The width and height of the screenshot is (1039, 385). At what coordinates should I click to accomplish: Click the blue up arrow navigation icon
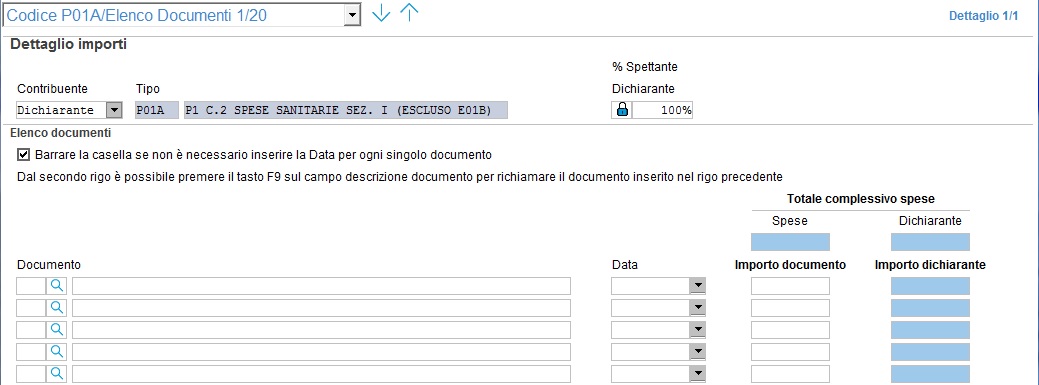click(410, 13)
